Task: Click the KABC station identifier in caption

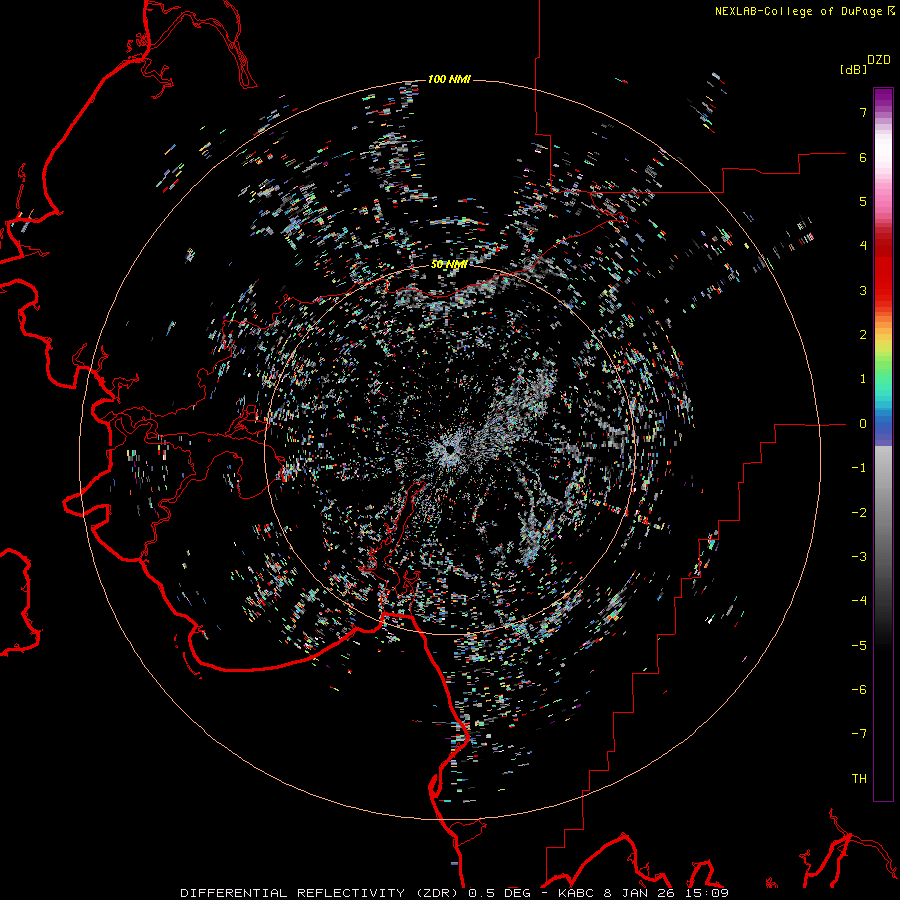Action: pos(576,893)
